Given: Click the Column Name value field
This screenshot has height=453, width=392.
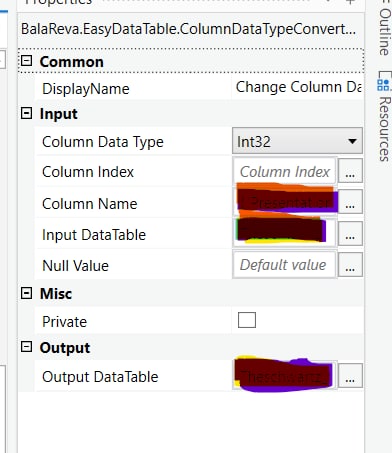Looking at the screenshot, I should pos(285,202).
